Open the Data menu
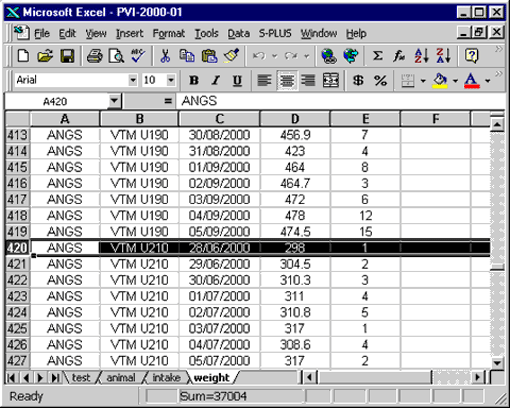The height and width of the screenshot is (408, 510). [x=239, y=33]
